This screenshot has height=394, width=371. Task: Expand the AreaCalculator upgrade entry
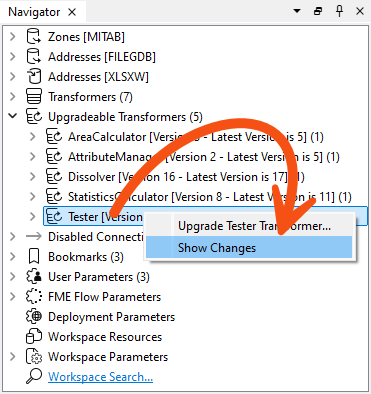(33, 137)
